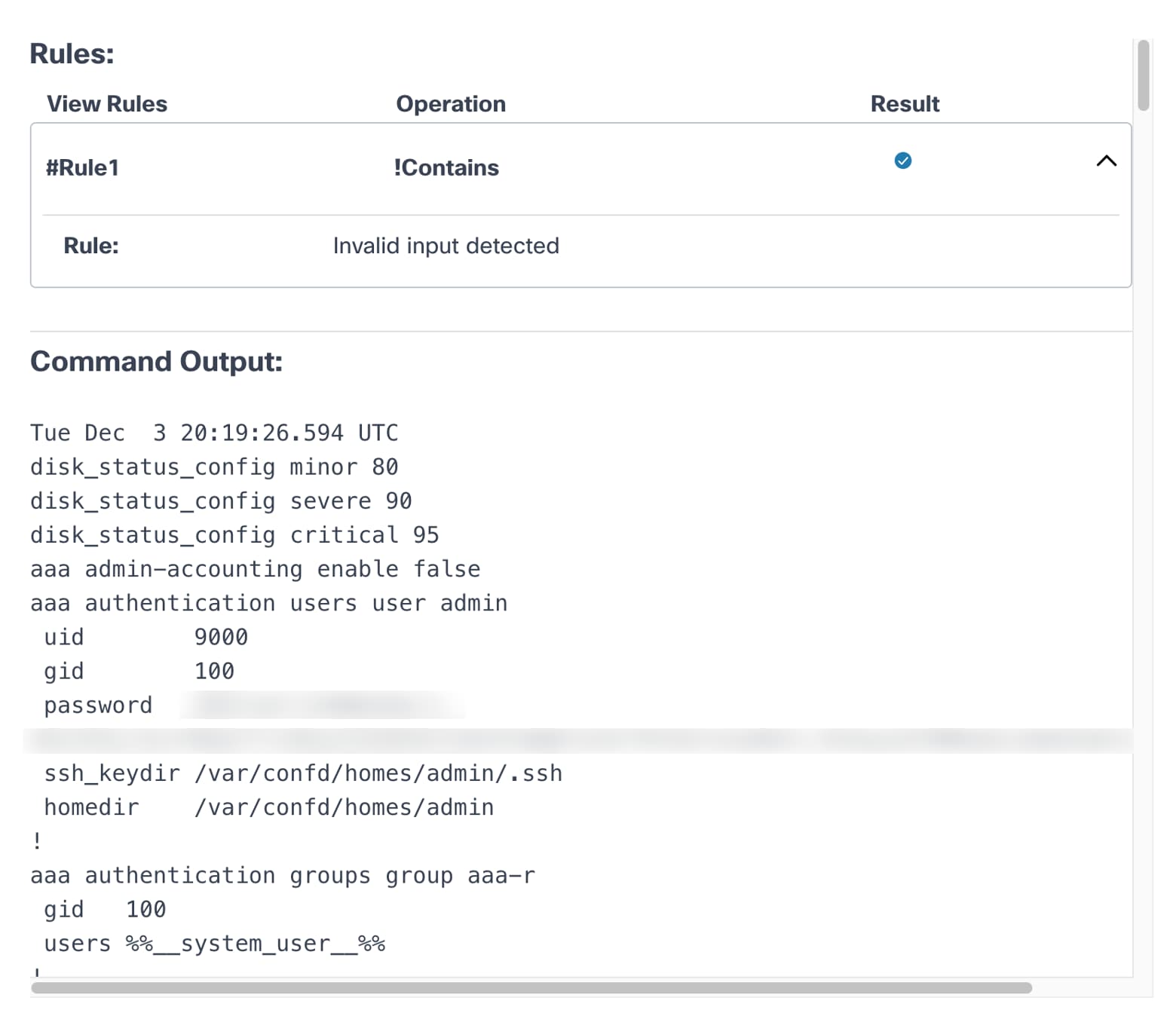Screen dimensions: 1176x1010
Task: Click the 'aaa authentication groups group aaa-r' line
Action: pos(283,876)
